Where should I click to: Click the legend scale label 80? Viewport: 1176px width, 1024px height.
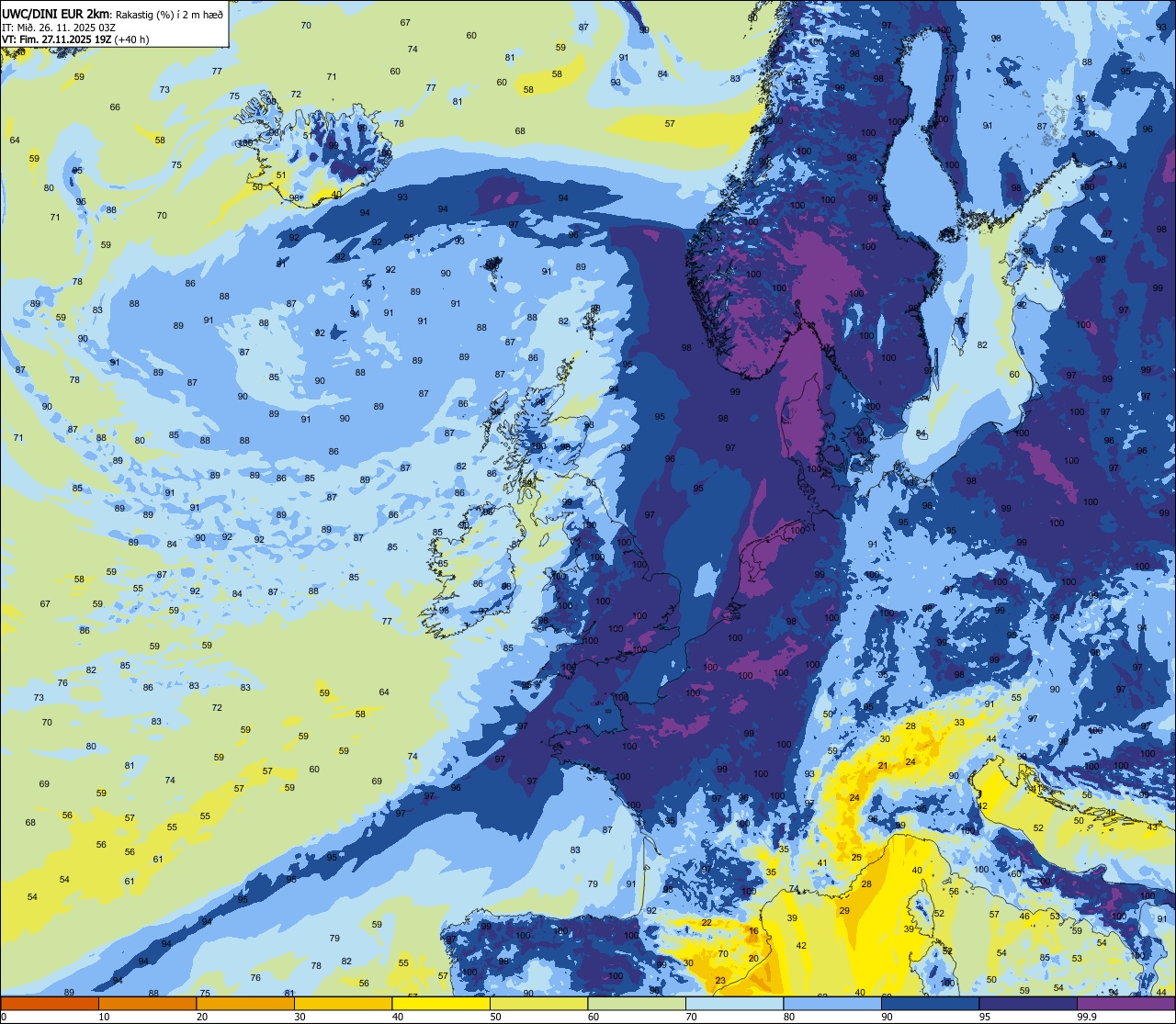click(789, 1017)
